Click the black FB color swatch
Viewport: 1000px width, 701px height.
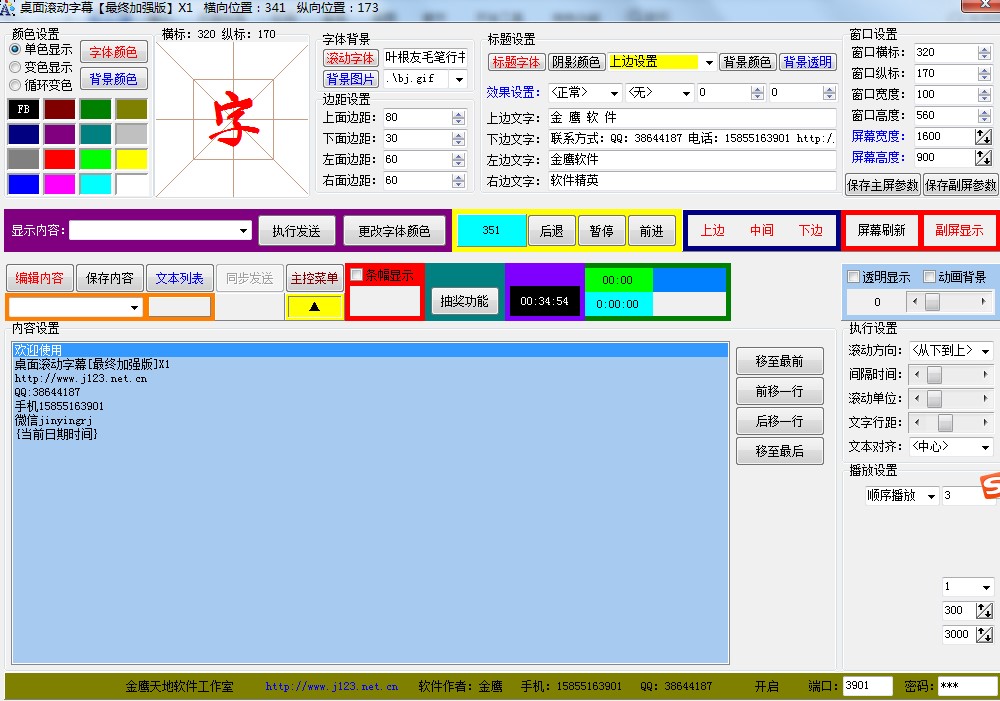(x=23, y=109)
